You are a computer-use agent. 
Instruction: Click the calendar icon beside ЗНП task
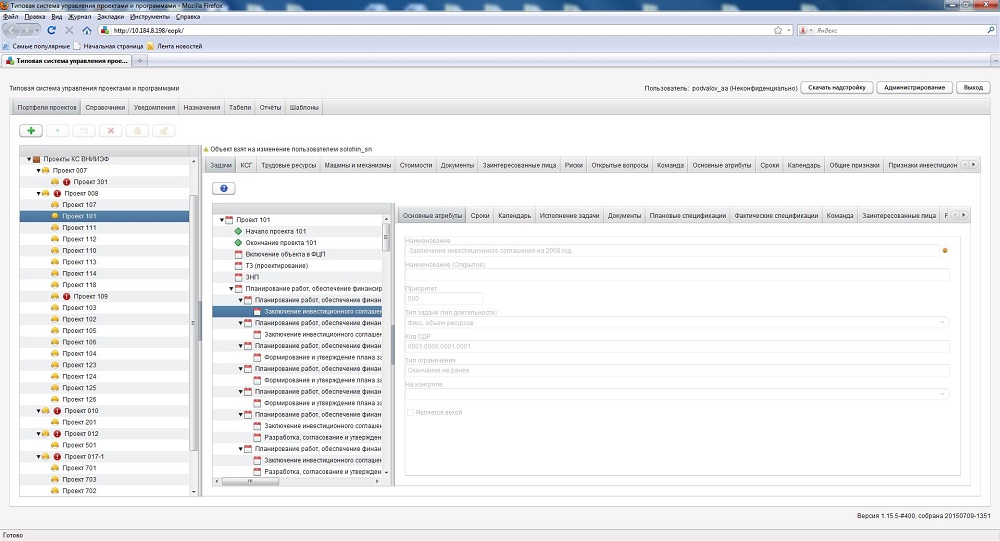click(x=238, y=277)
